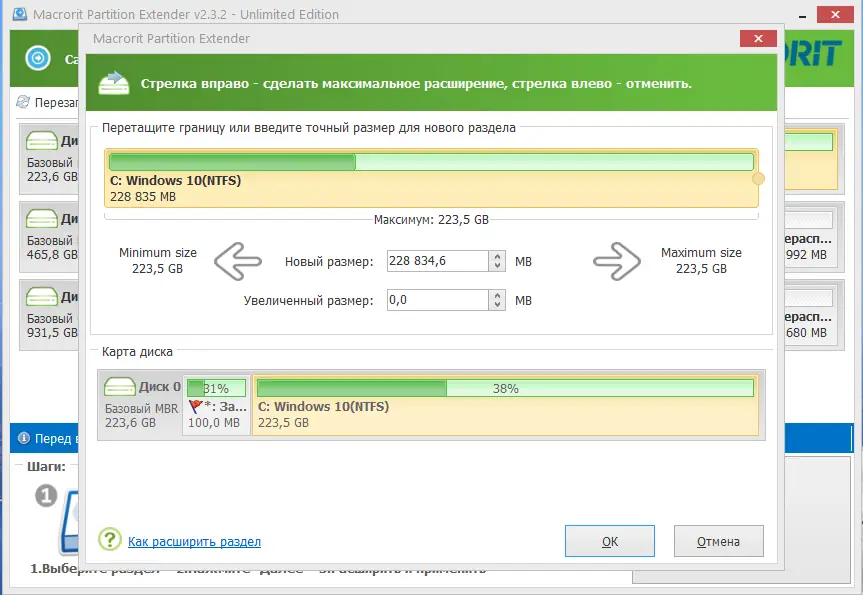
Task: Increase Новый размер with up spinner arrow
Action: pos(497,256)
